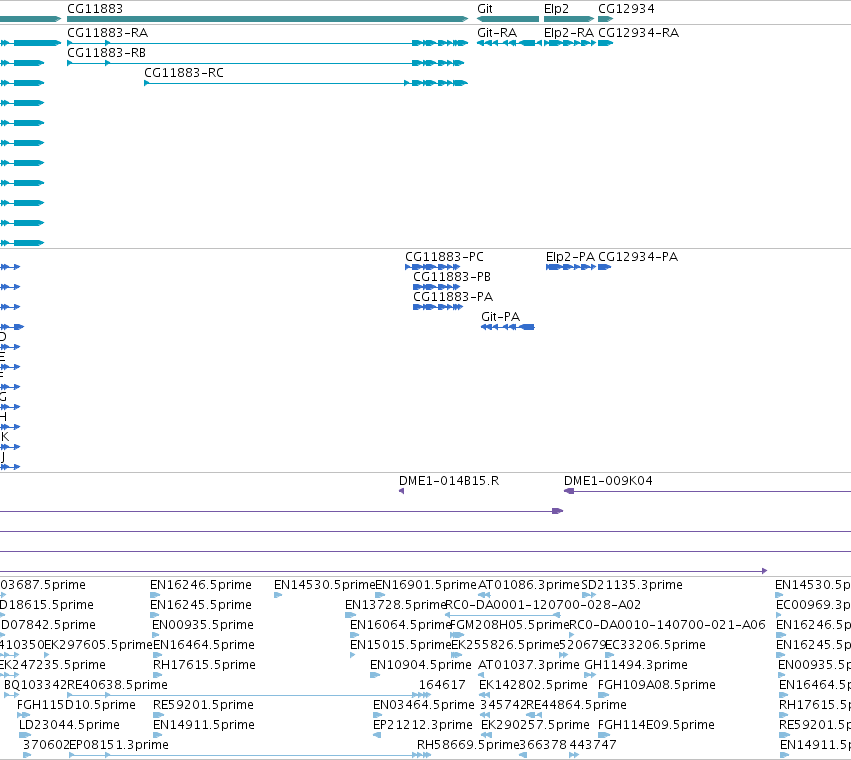Click the SD21135.3prime EST label
The image size is (851, 760).
click(632, 585)
